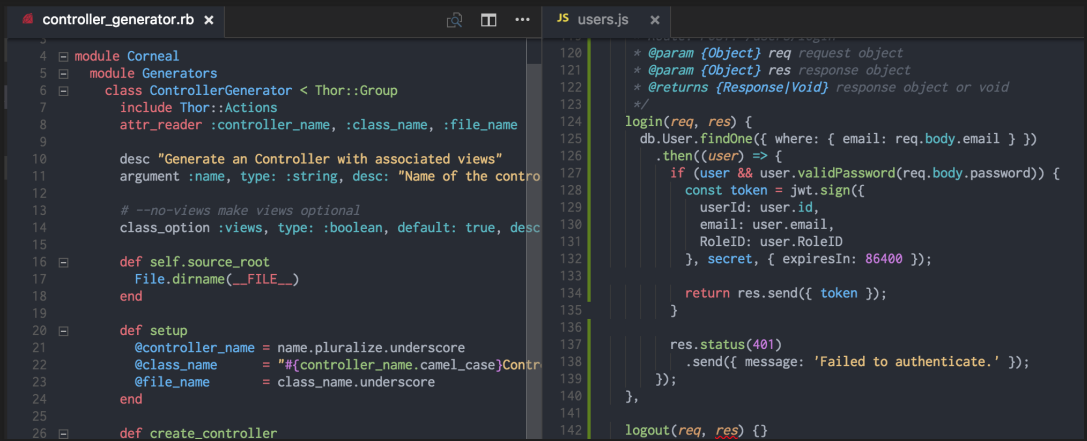The height and width of the screenshot is (441, 1087).
Task: Click the '@file_name' instance variable
Action: click(x=172, y=382)
